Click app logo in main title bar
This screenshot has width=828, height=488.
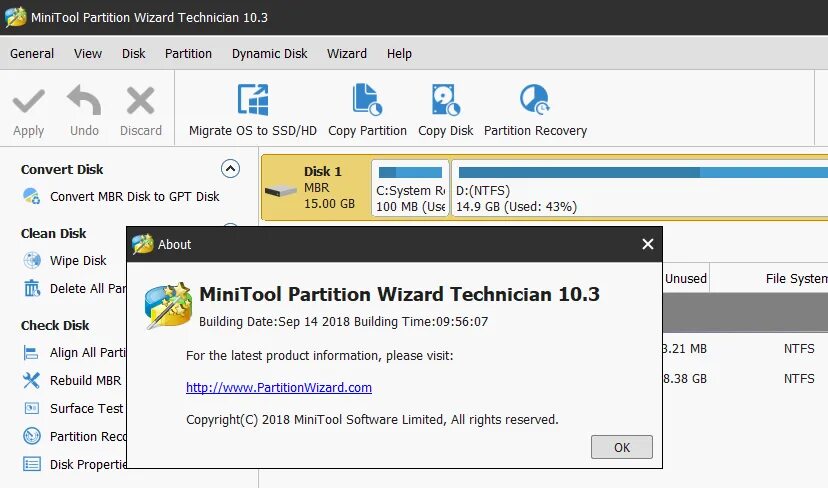(x=15, y=17)
